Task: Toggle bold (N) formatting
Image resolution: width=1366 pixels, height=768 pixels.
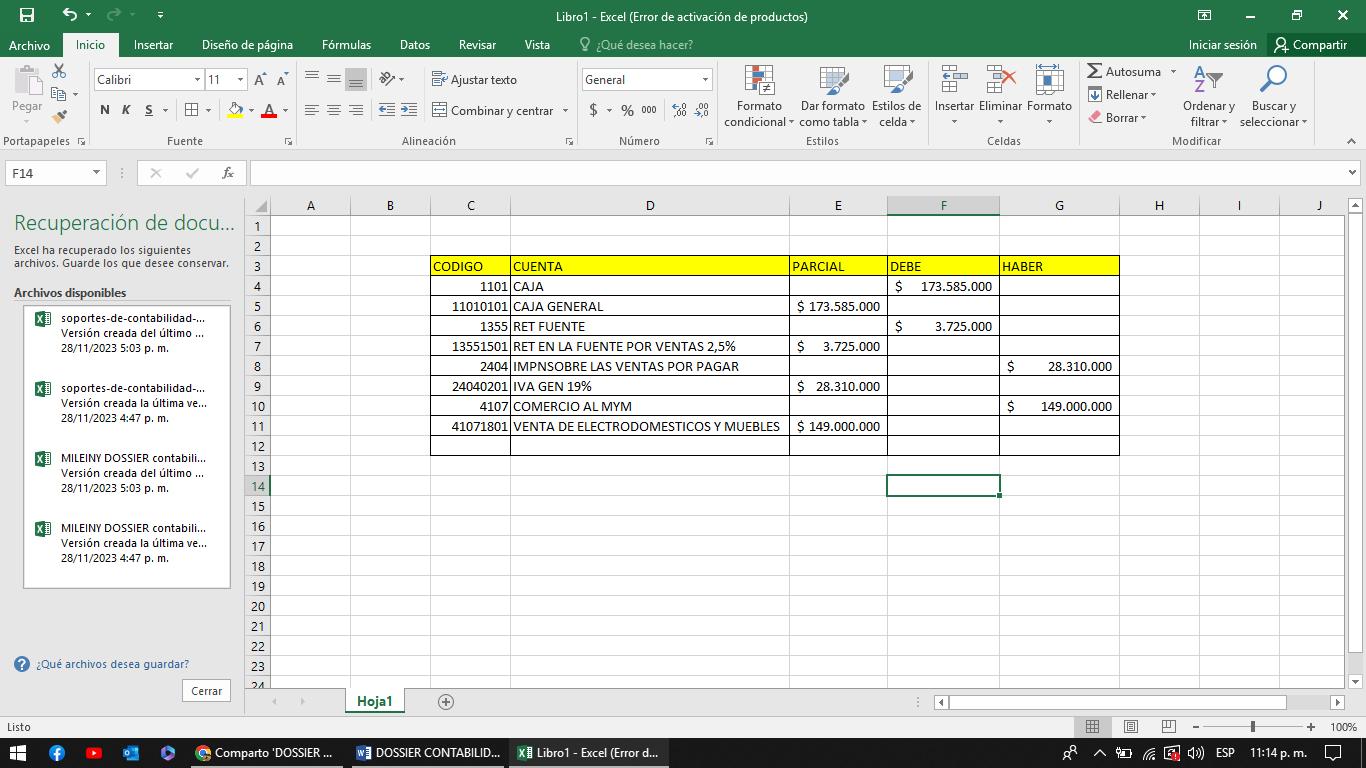Action: (x=105, y=110)
